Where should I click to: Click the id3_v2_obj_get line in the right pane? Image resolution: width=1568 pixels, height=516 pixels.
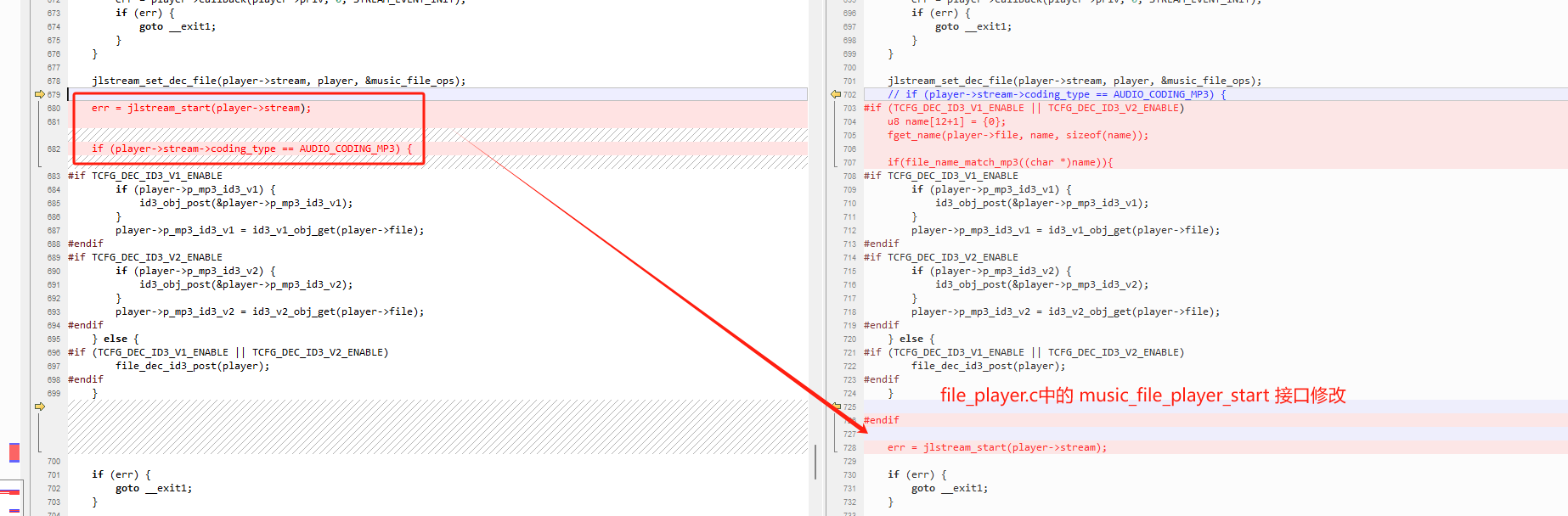1066,311
